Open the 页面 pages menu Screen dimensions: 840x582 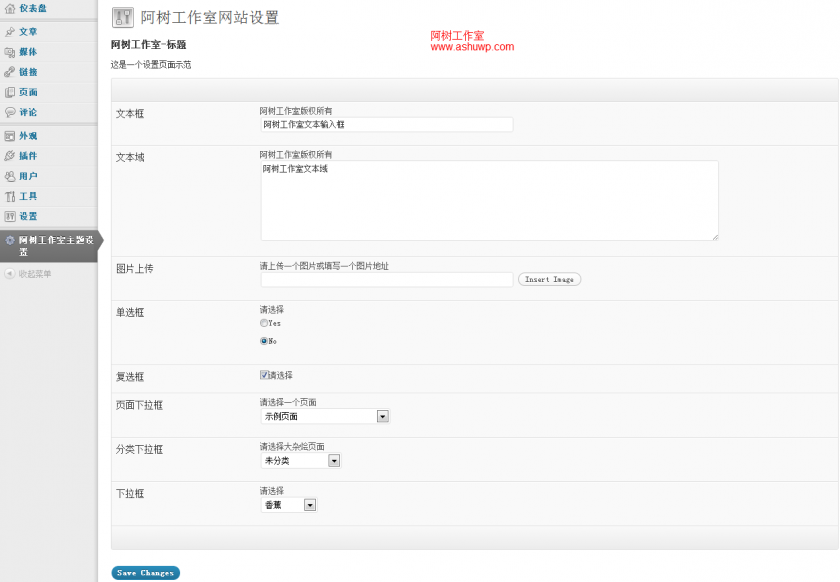click(28, 92)
